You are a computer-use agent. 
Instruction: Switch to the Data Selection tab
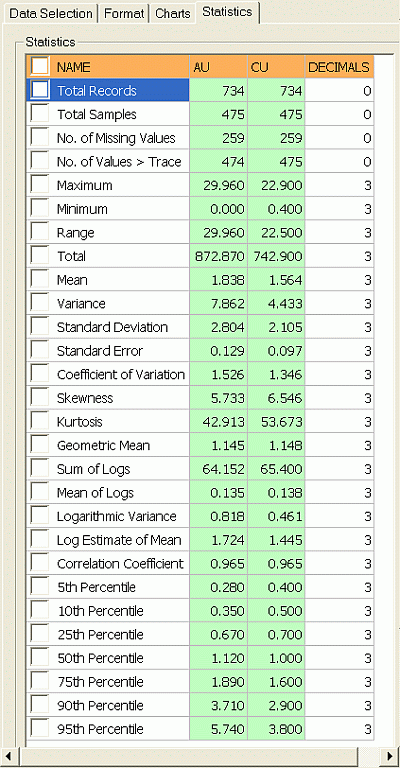pyautogui.click(x=50, y=14)
